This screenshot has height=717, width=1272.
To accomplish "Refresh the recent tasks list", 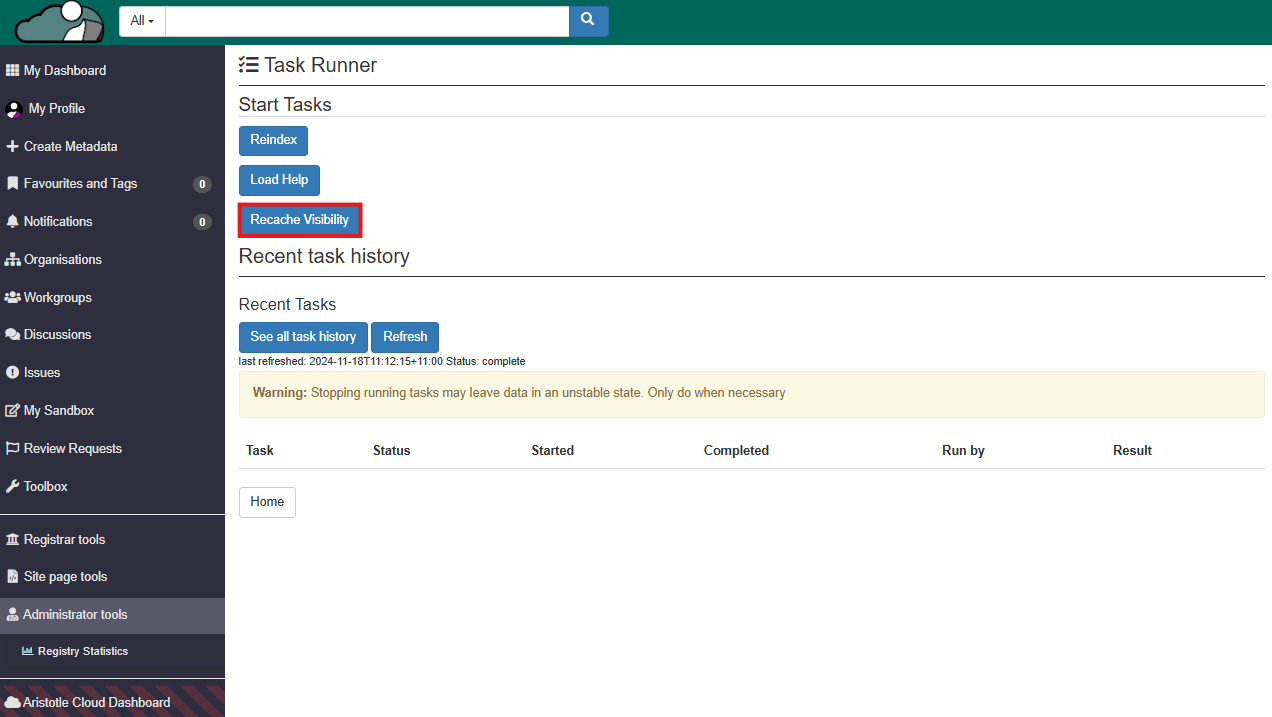I will point(405,337).
